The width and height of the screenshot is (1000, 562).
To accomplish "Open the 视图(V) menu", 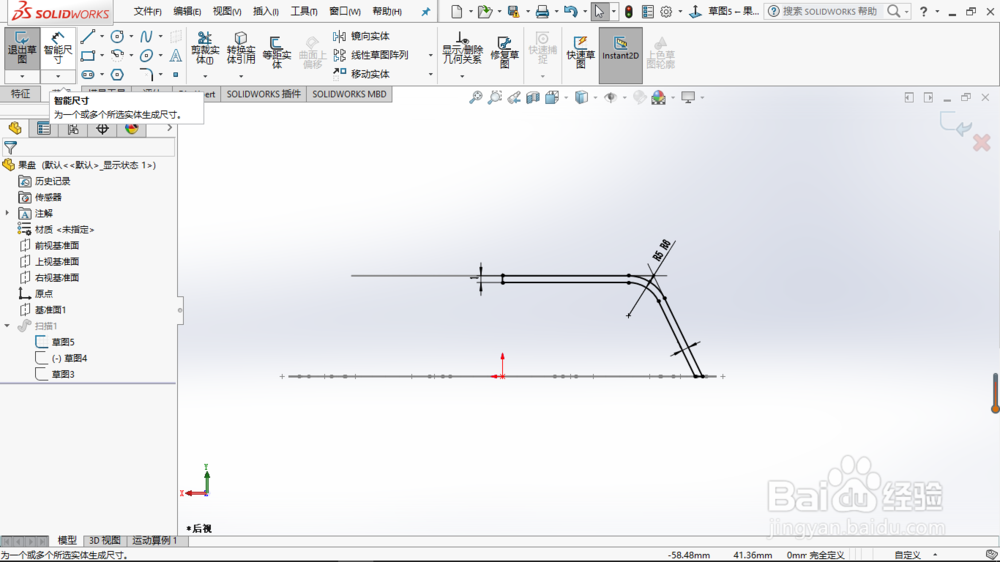I will click(x=226, y=11).
